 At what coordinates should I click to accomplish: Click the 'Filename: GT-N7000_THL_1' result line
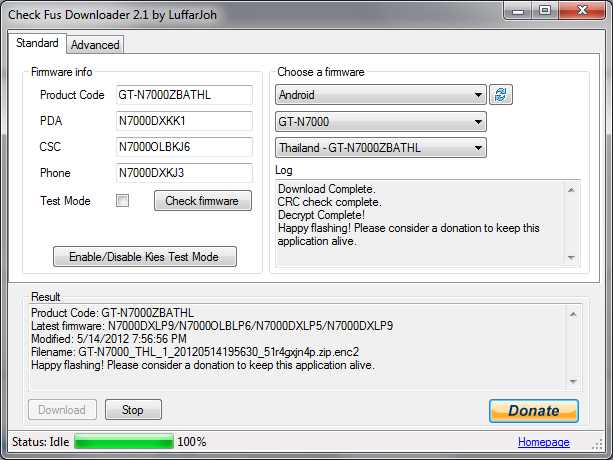click(x=195, y=352)
